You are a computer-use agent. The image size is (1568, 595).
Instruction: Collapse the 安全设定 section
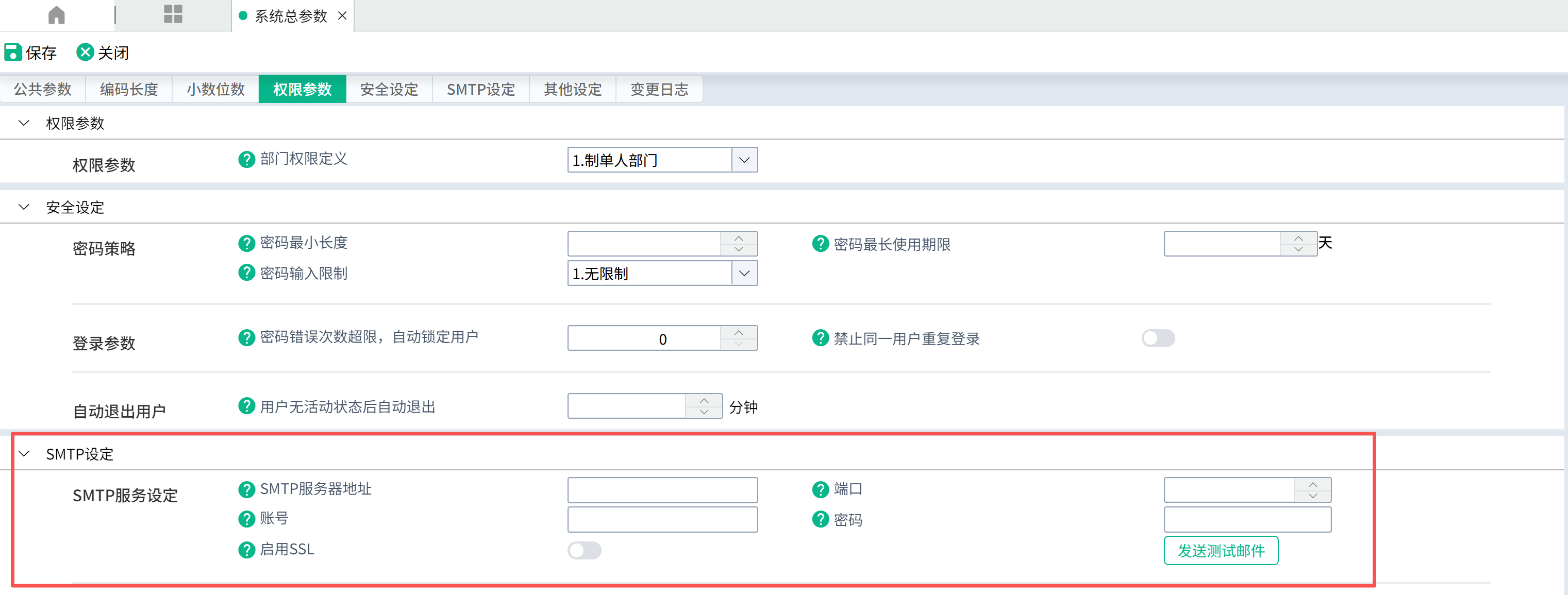click(x=24, y=208)
